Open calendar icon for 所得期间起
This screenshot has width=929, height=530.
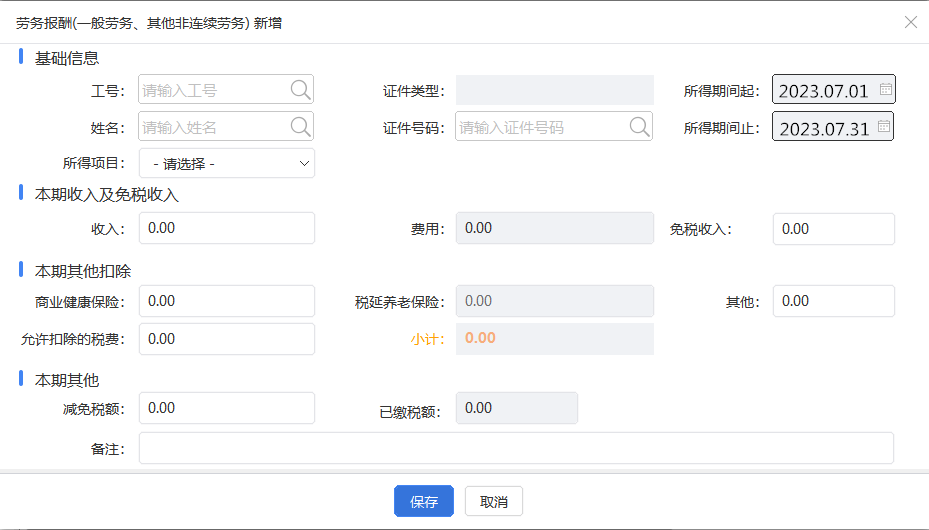pyautogui.click(x=885, y=89)
